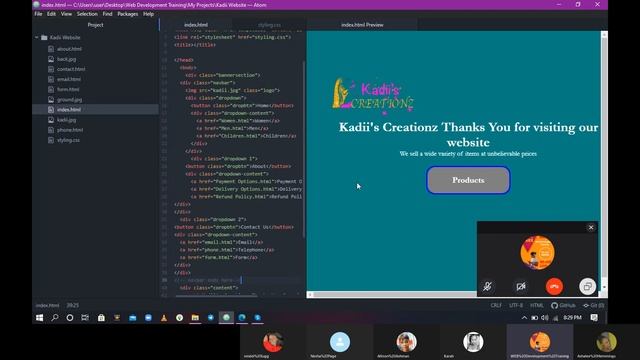This screenshot has width=640, height=360.
Task: Show hidden system tray icons
Action: (524, 318)
